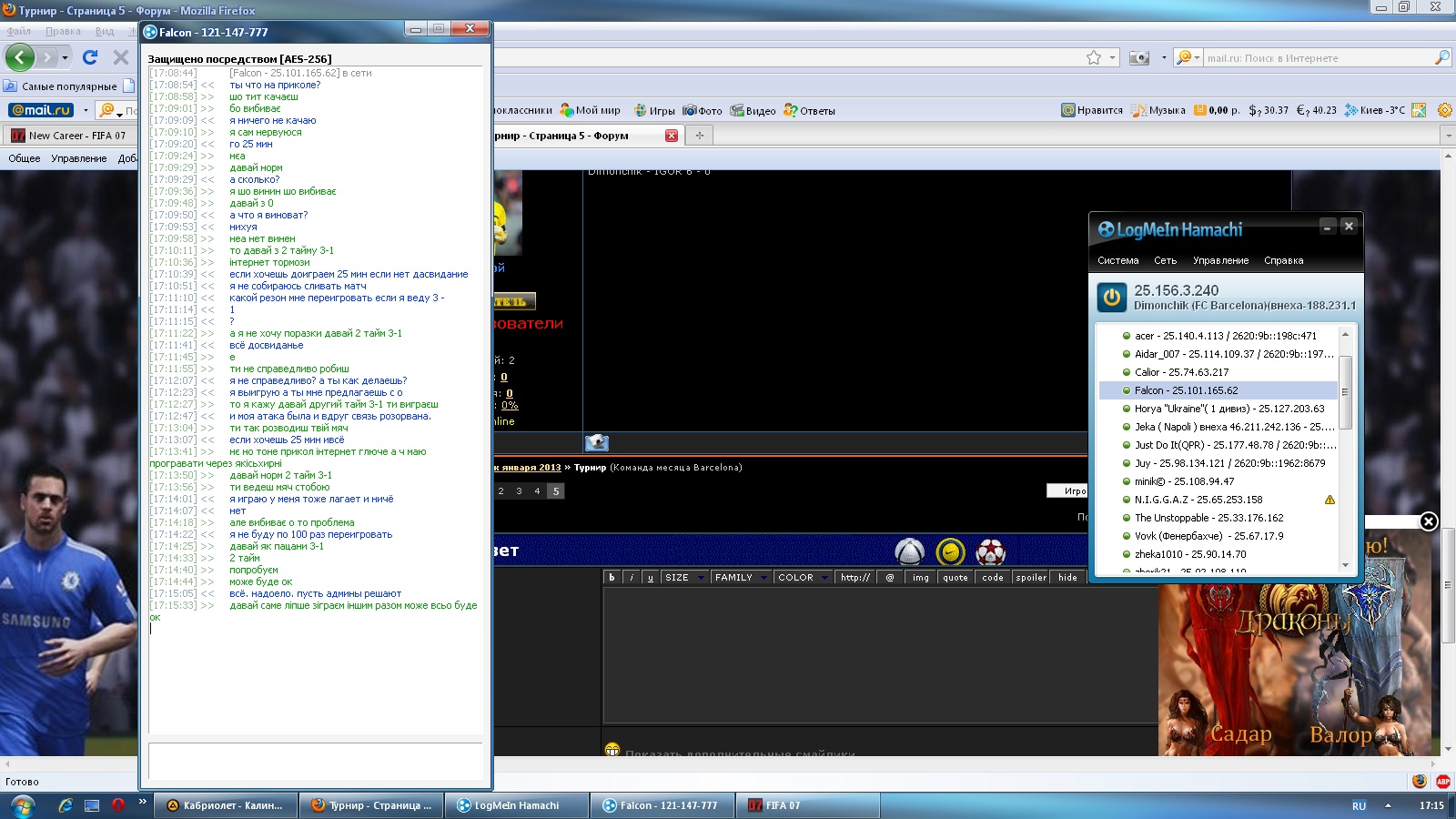Select the yellow Nike ball icon
This screenshot has height=819, width=1456.
[950, 551]
